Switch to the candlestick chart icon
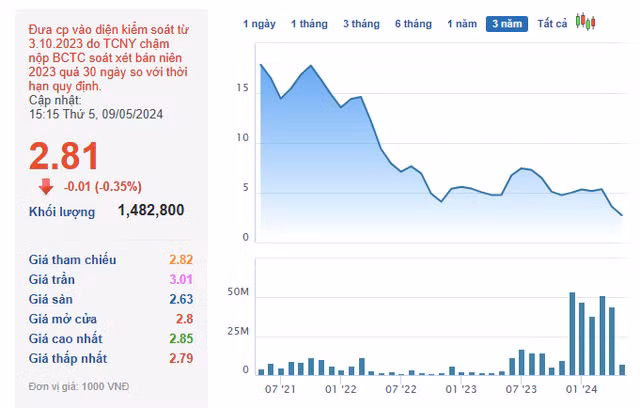640x408 pixels. tap(585, 22)
